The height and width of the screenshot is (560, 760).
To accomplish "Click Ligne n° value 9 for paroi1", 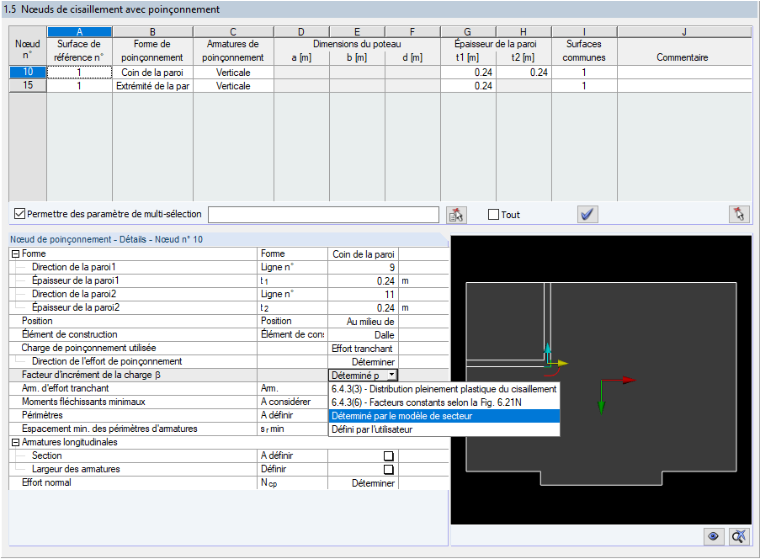I will click(363, 267).
